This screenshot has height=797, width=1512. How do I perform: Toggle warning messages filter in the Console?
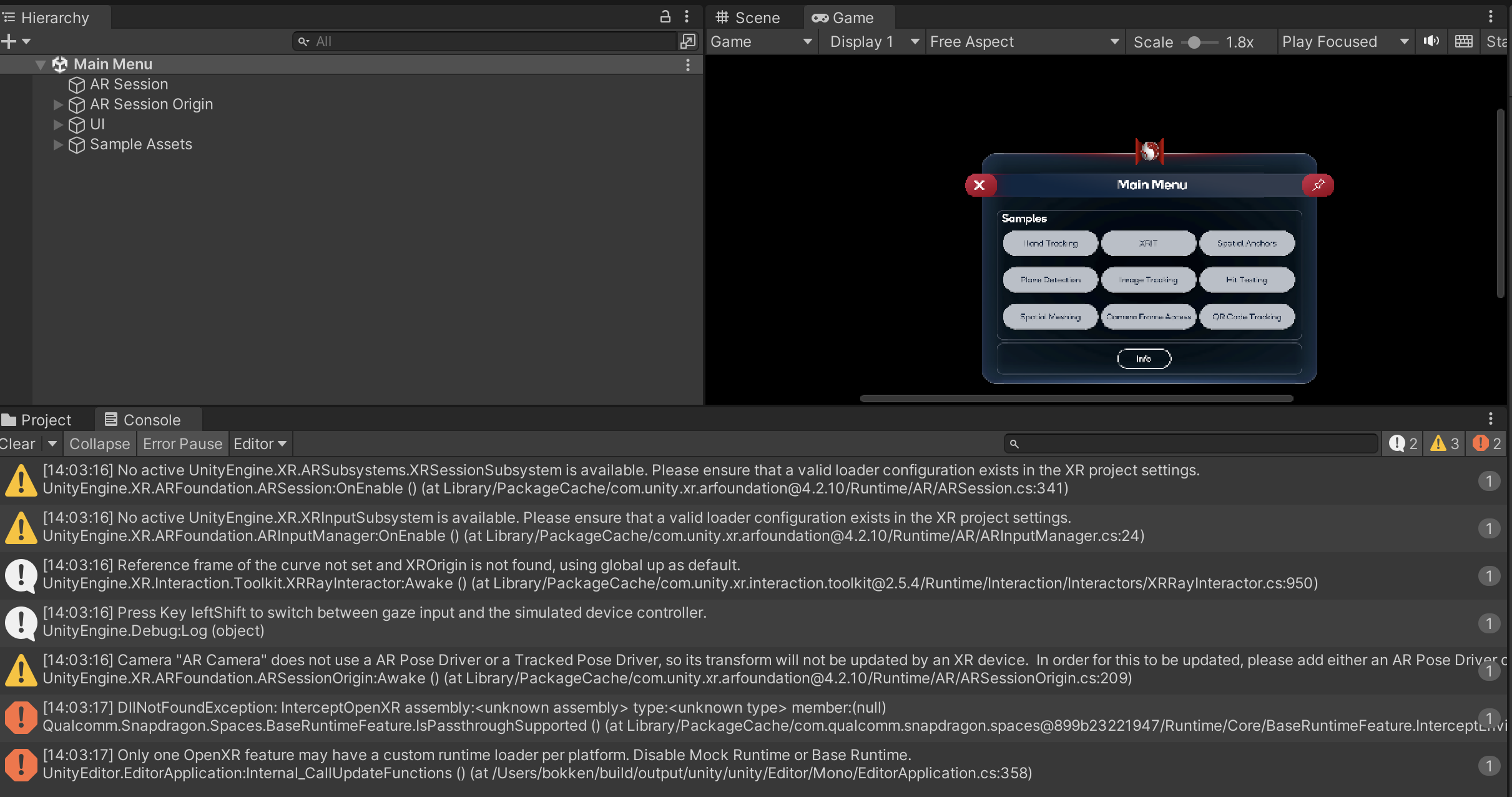(1445, 443)
